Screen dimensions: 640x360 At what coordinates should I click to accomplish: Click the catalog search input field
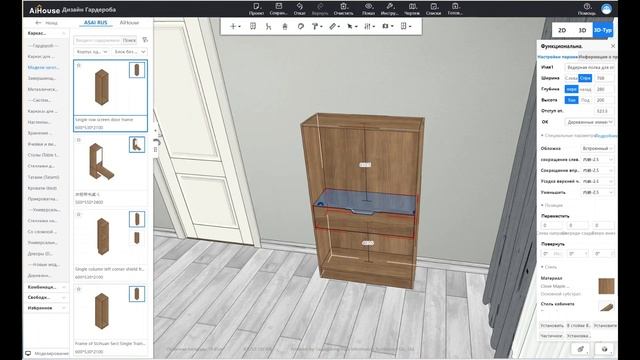pyautogui.click(x=98, y=40)
